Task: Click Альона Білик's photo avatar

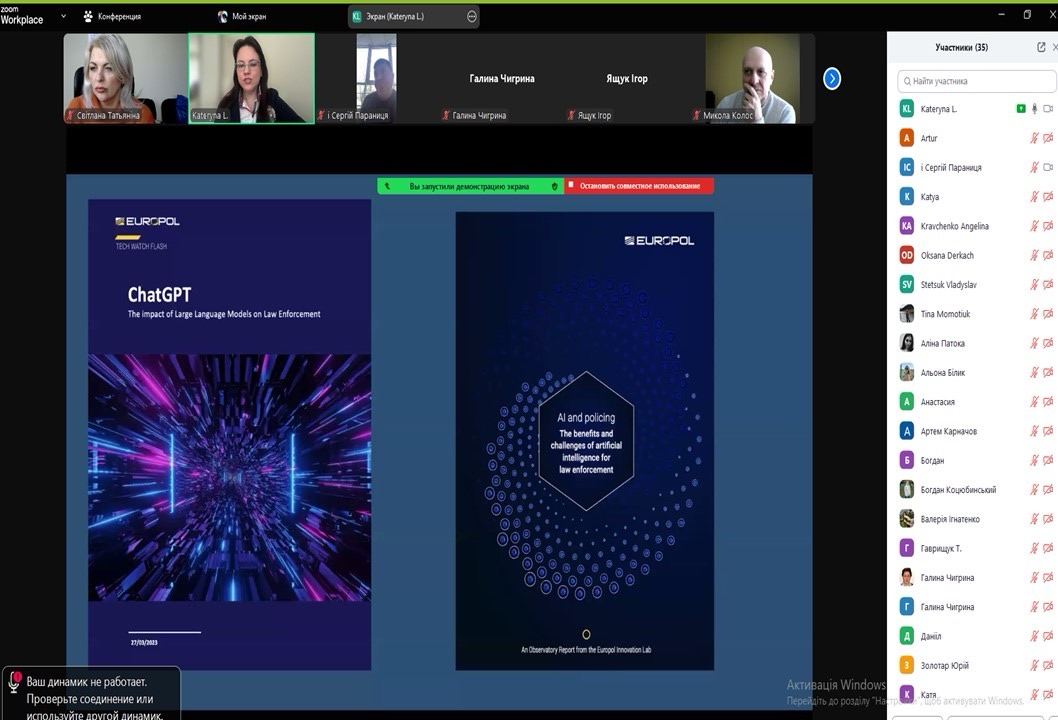Action: pos(907,372)
